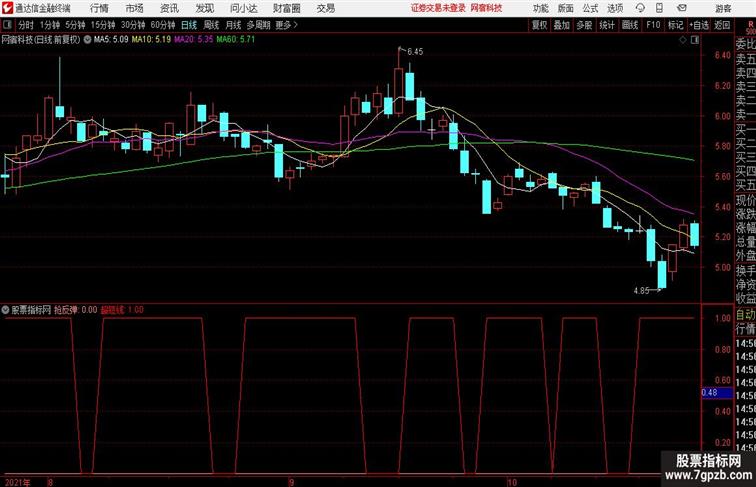
Task: Open the 公式 menu
Action: 590,8
